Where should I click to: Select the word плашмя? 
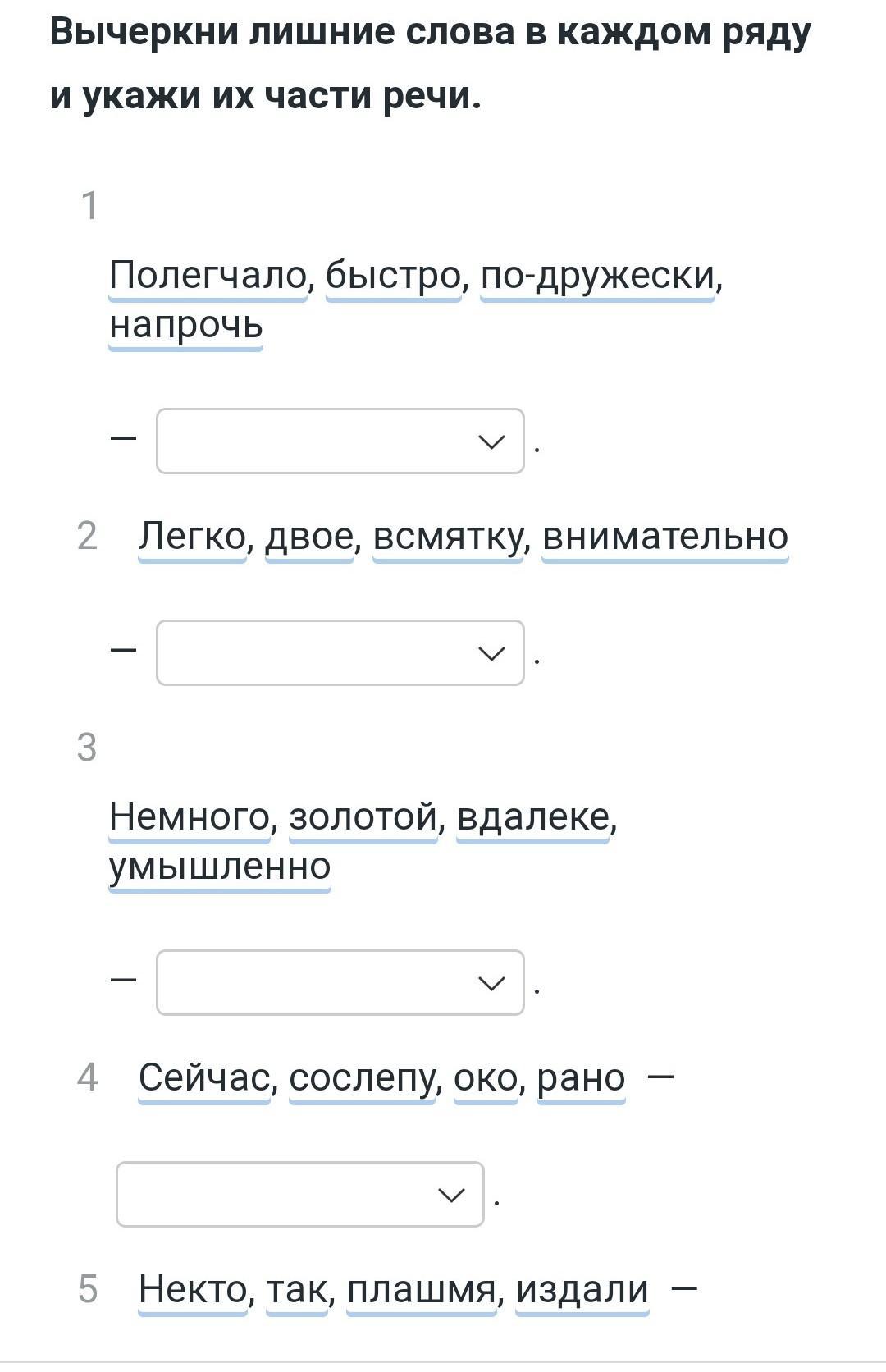[x=422, y=1289]
